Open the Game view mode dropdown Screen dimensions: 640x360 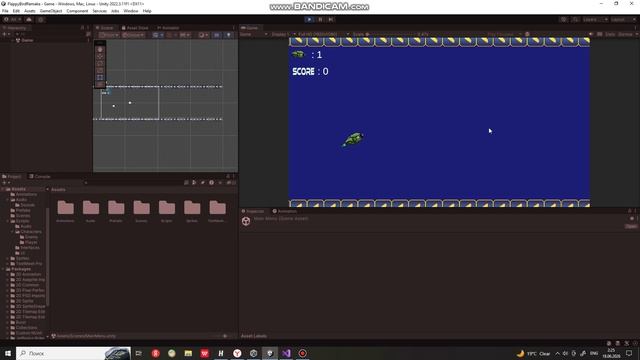point(253,34)
